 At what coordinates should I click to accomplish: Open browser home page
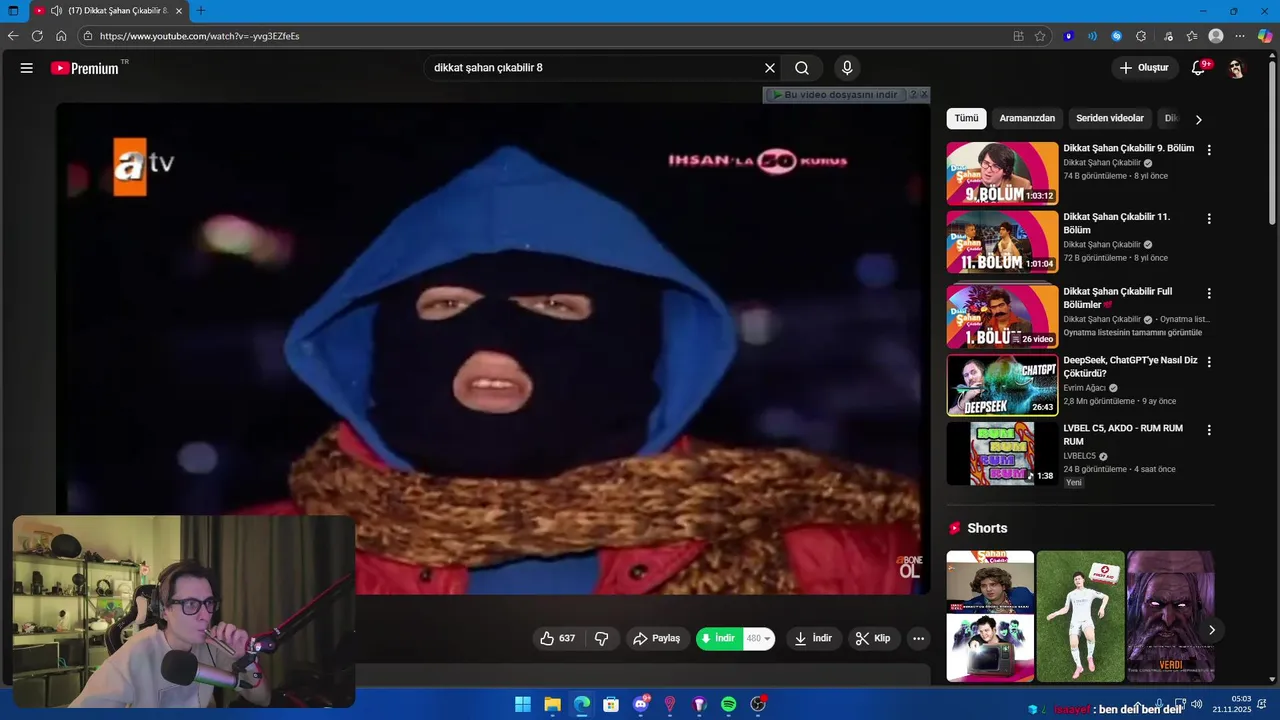click(x=61, y=36)
